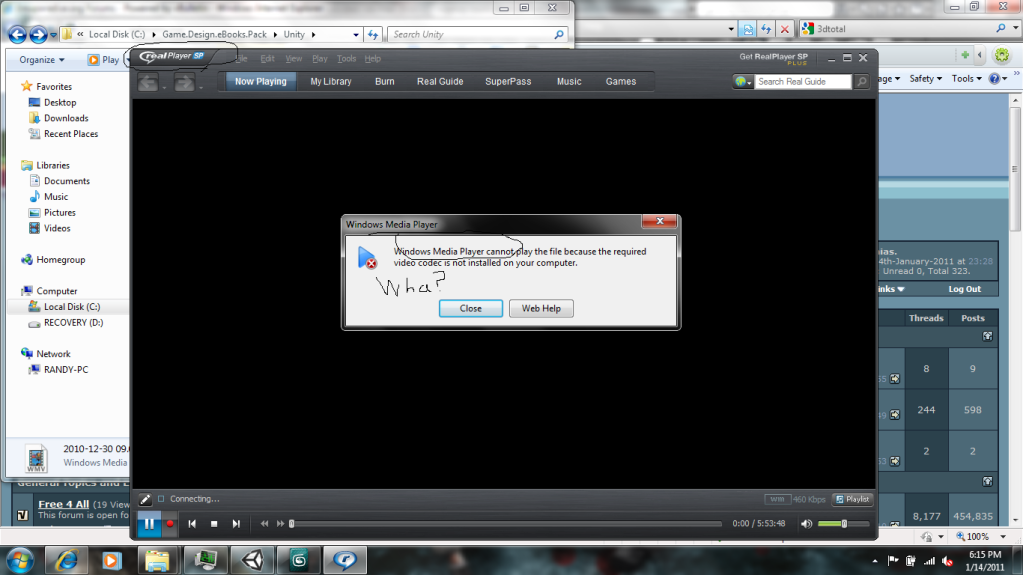Click the red record button in RealPlayer
The width and height of the screenshot is (1023, 575).
point(170,523)
